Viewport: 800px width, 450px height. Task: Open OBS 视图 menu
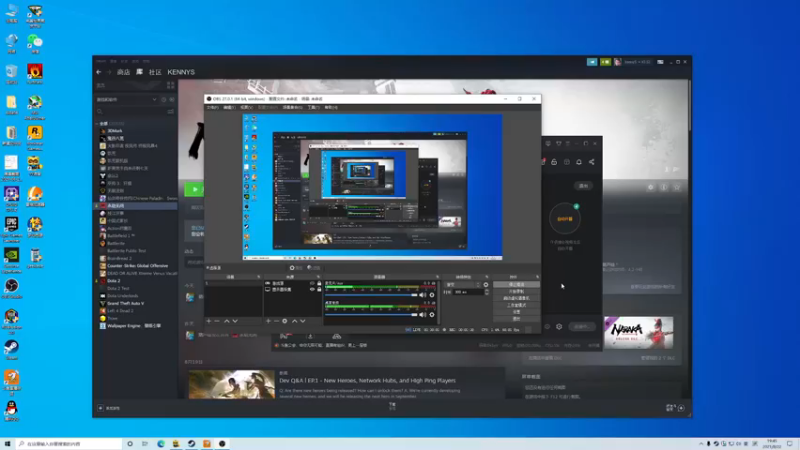pos(246,108)
